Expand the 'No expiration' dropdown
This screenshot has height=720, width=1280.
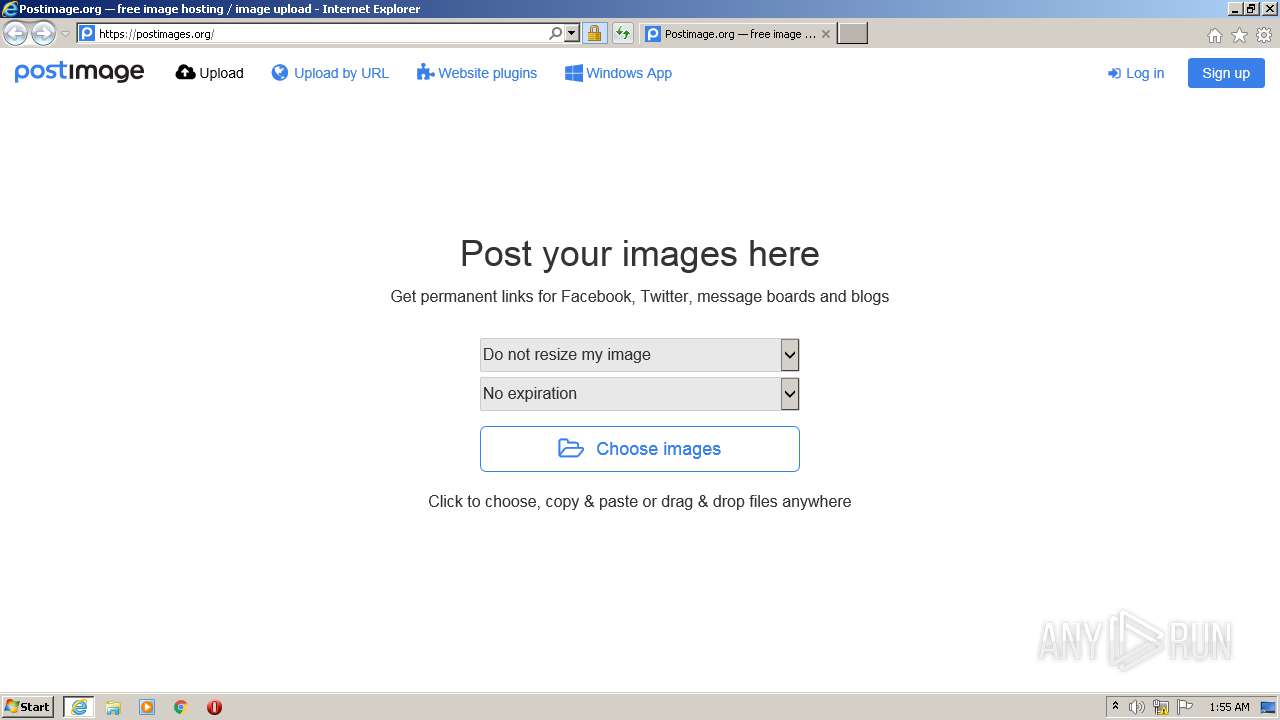[x=640, y=393]
